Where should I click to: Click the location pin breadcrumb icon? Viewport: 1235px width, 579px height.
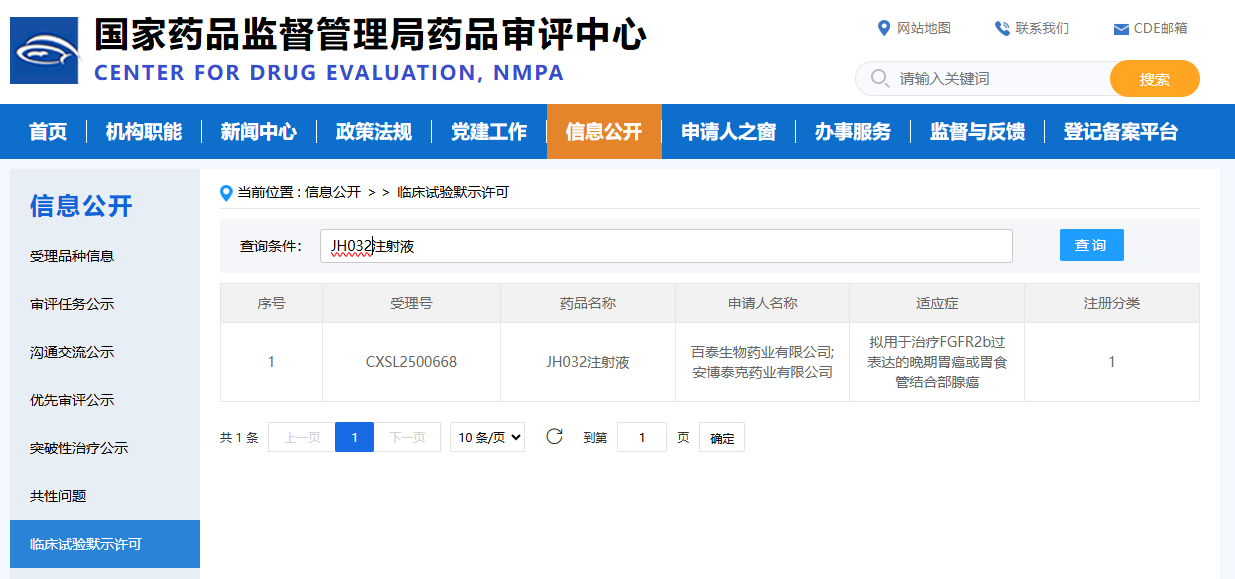[x=226, y=192]
